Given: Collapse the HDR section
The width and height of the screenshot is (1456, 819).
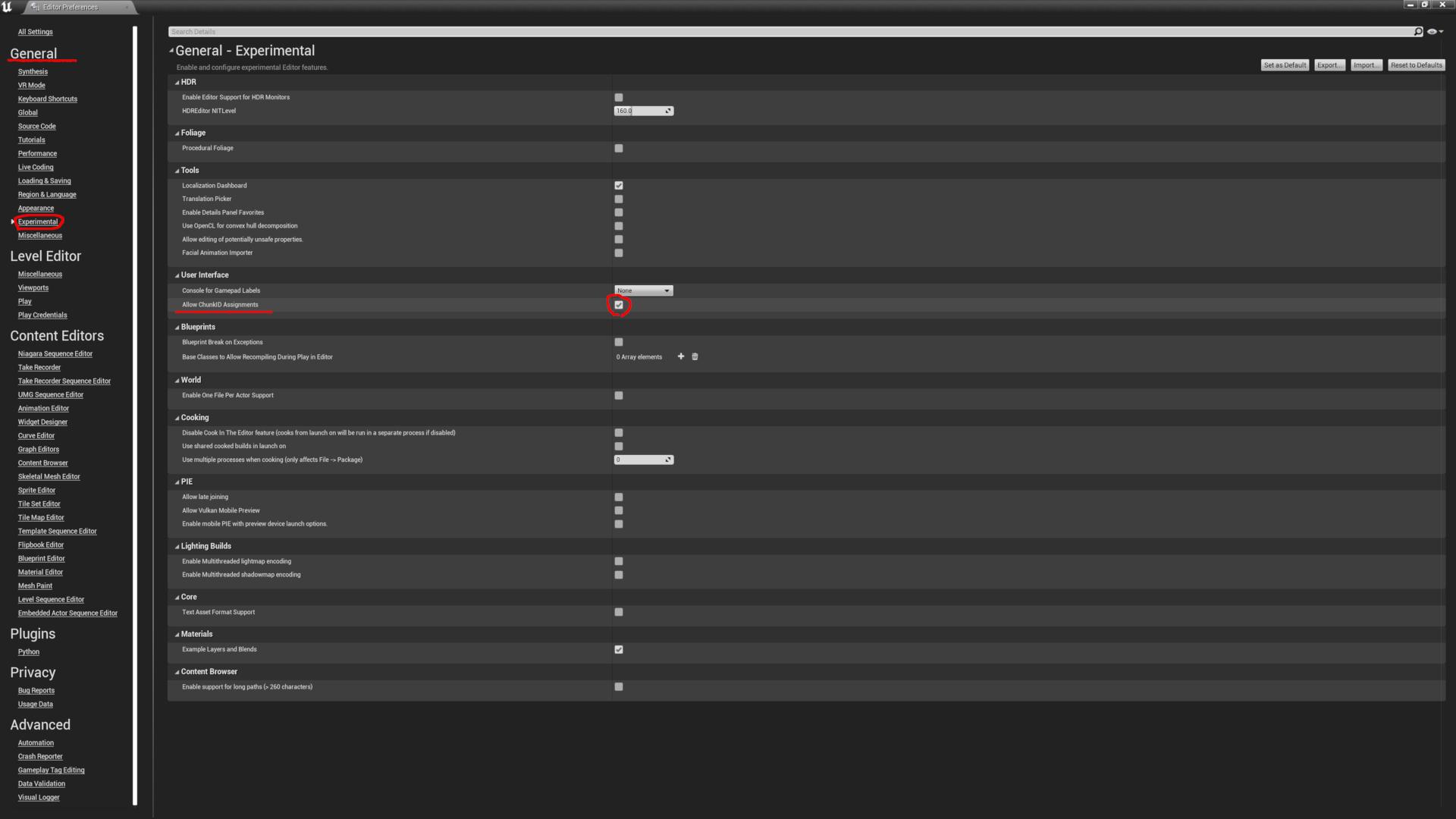Looking at the screenshot, I should tap(177, 83).
